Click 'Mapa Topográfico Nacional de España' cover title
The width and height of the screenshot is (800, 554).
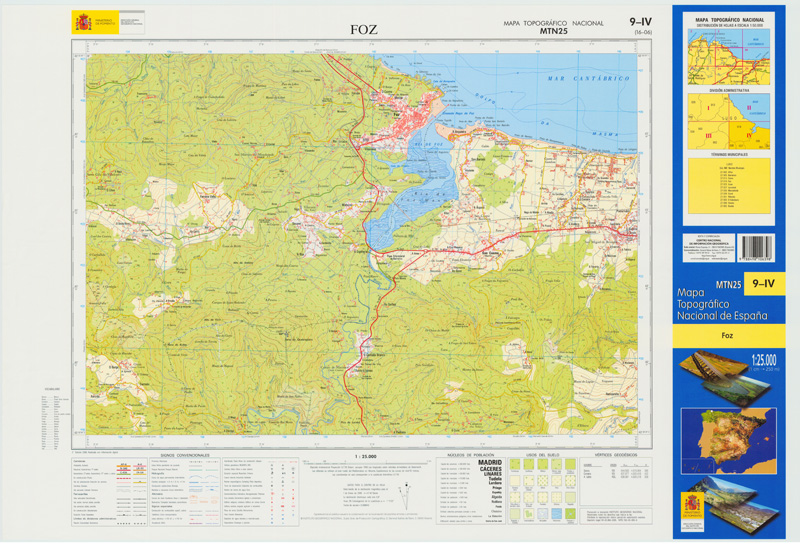pyautogui.click(x=722, y=304)
